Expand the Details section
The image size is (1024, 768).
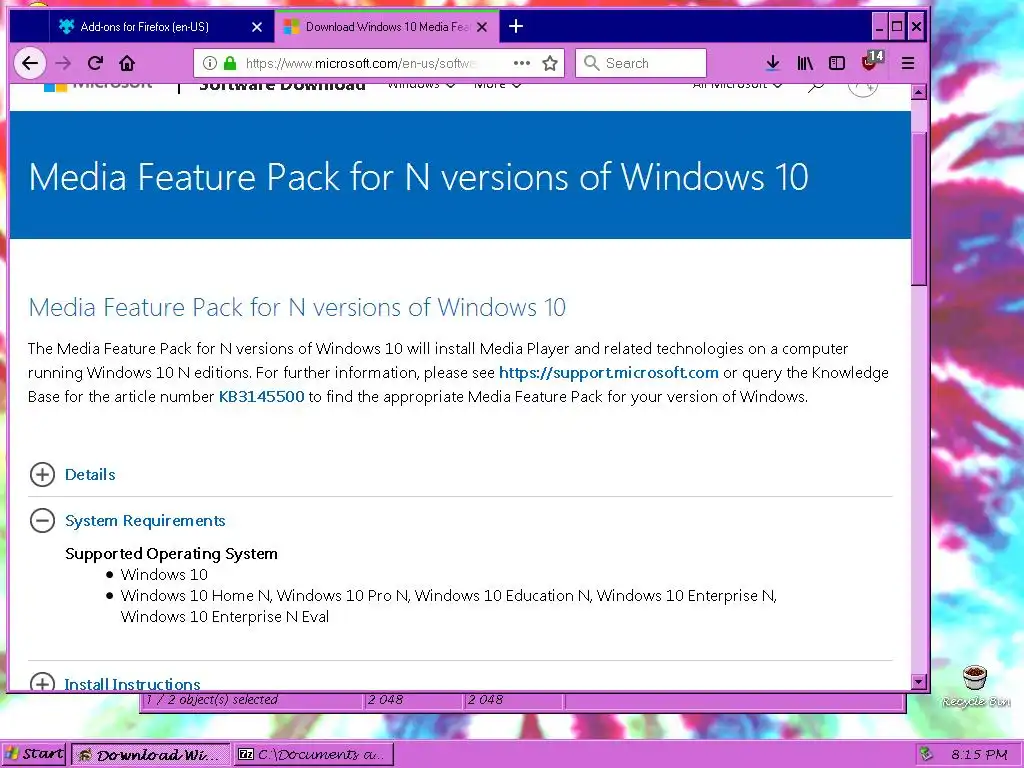click(42, 475)
